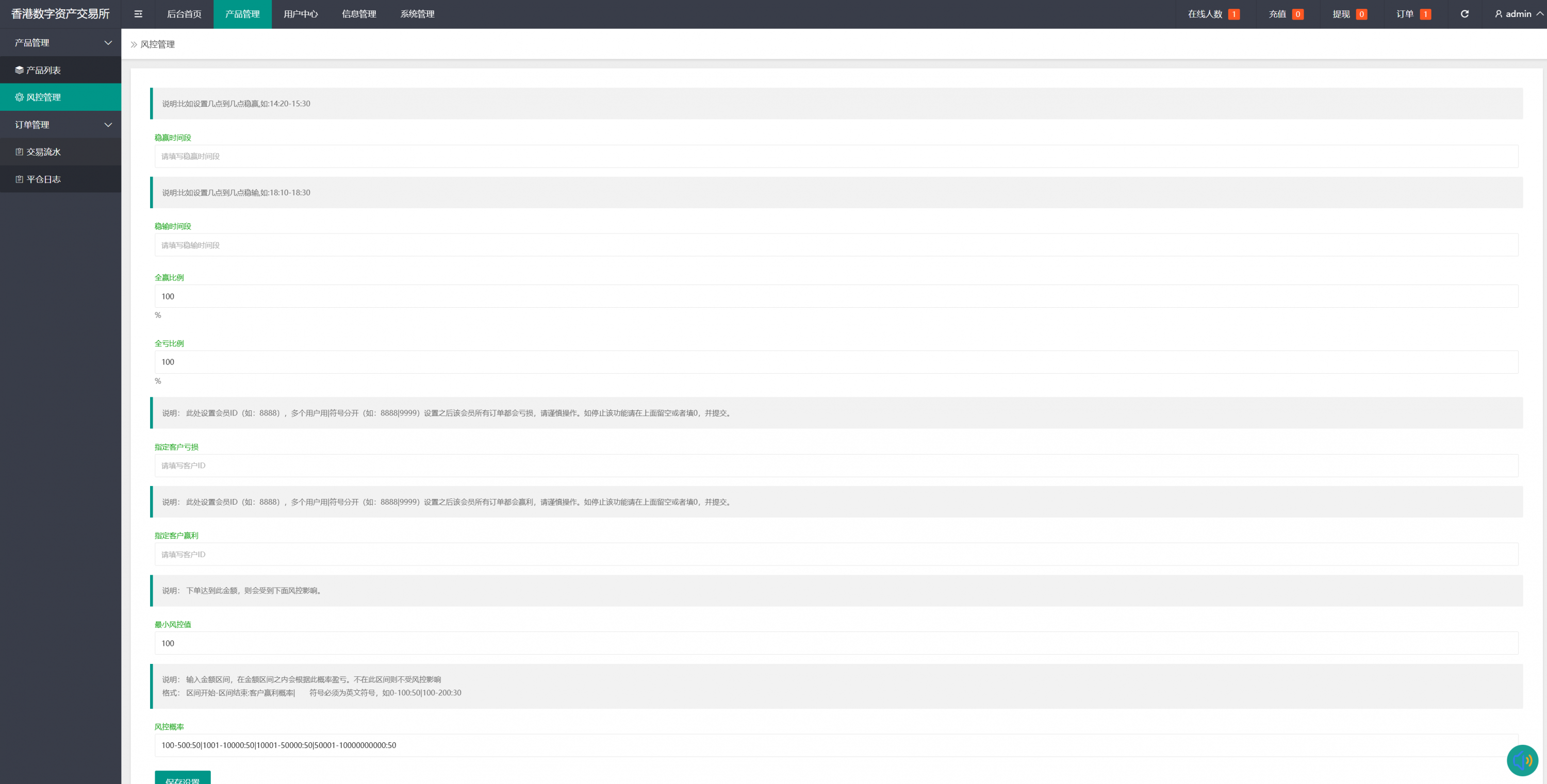
Task: Click the sidebar collapse hamburger icon
Action: point(138,14)
